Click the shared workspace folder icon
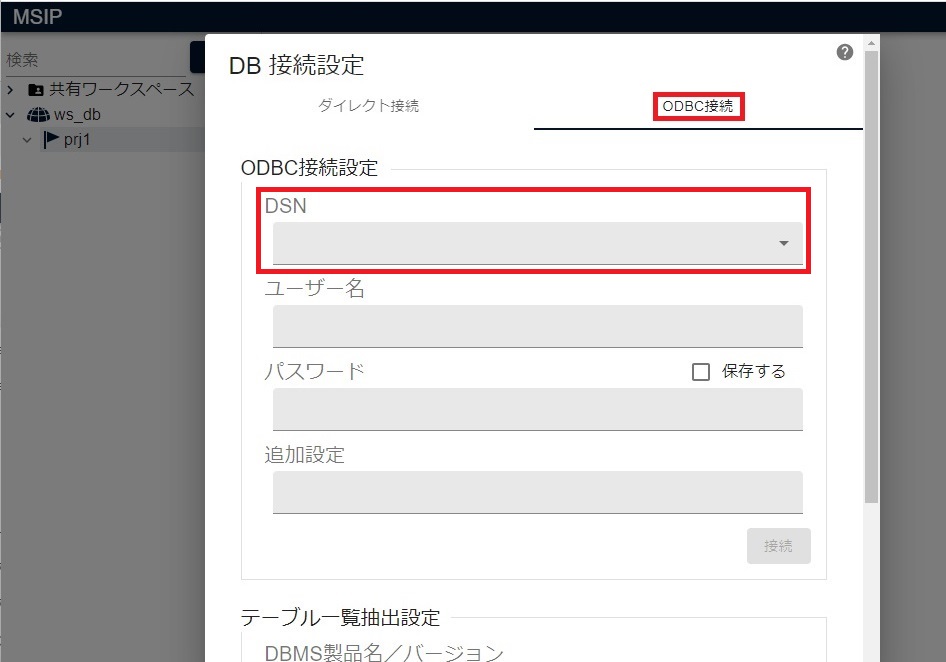This screenshot has height=662, width=946. (36, 90)
